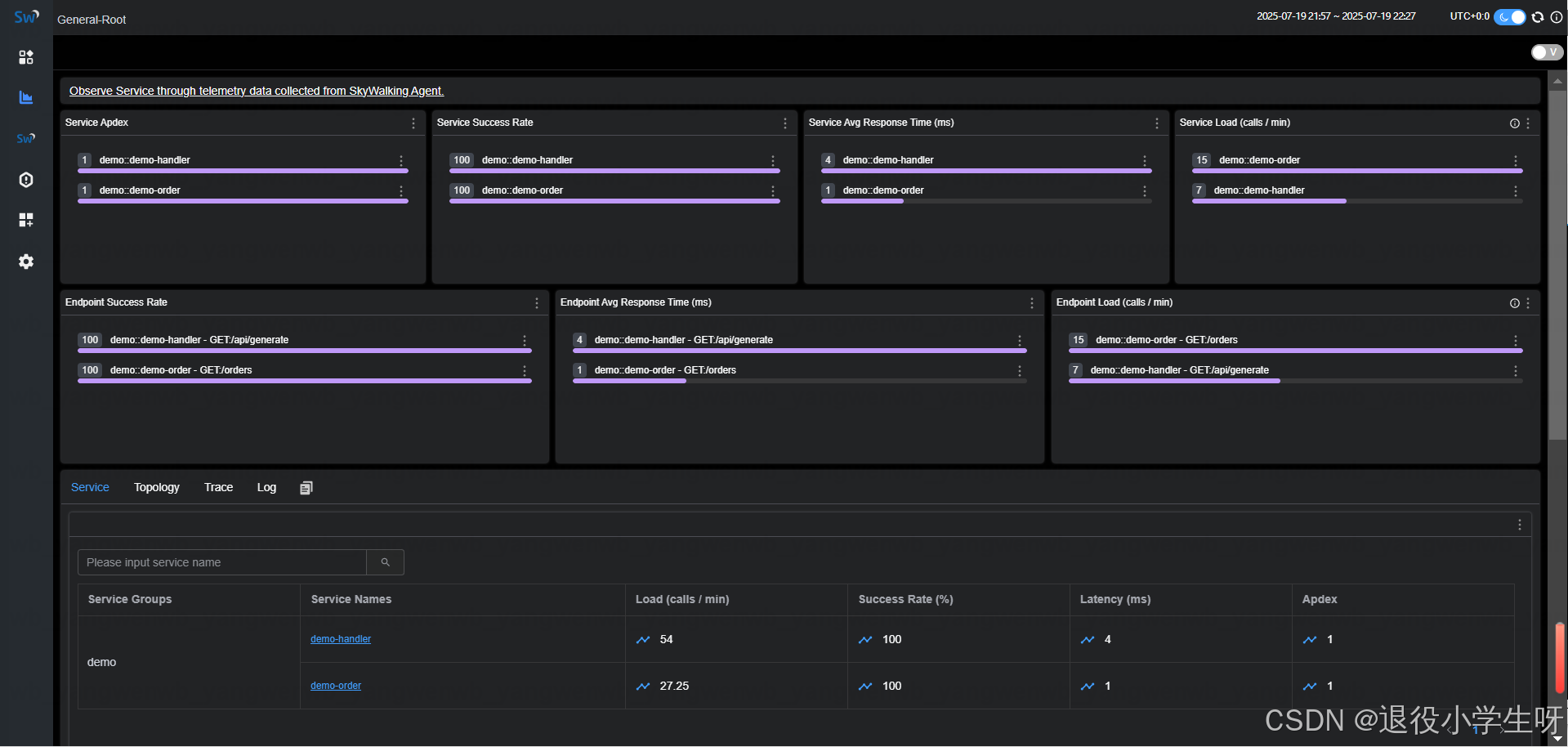Click demo::demo-order entry in Service Load
This screenshot has width=1568, height=747.
point(1259,160)
